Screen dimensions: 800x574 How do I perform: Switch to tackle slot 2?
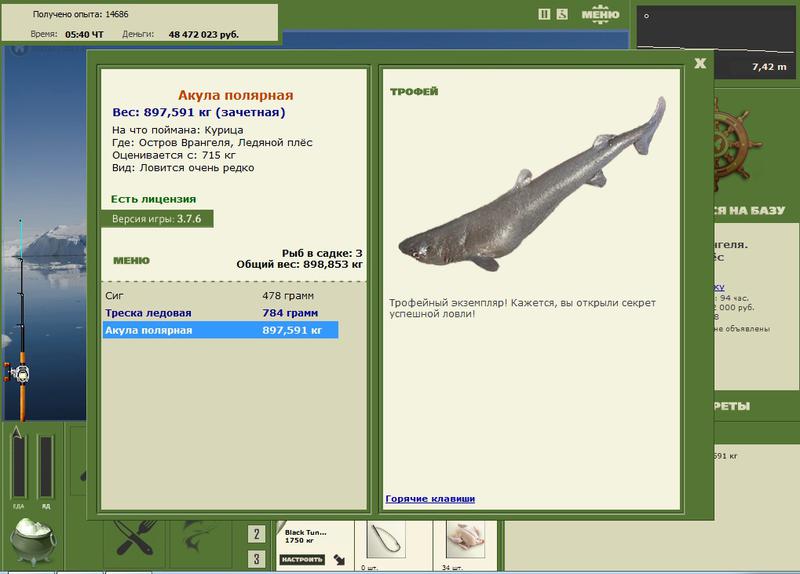257,534
